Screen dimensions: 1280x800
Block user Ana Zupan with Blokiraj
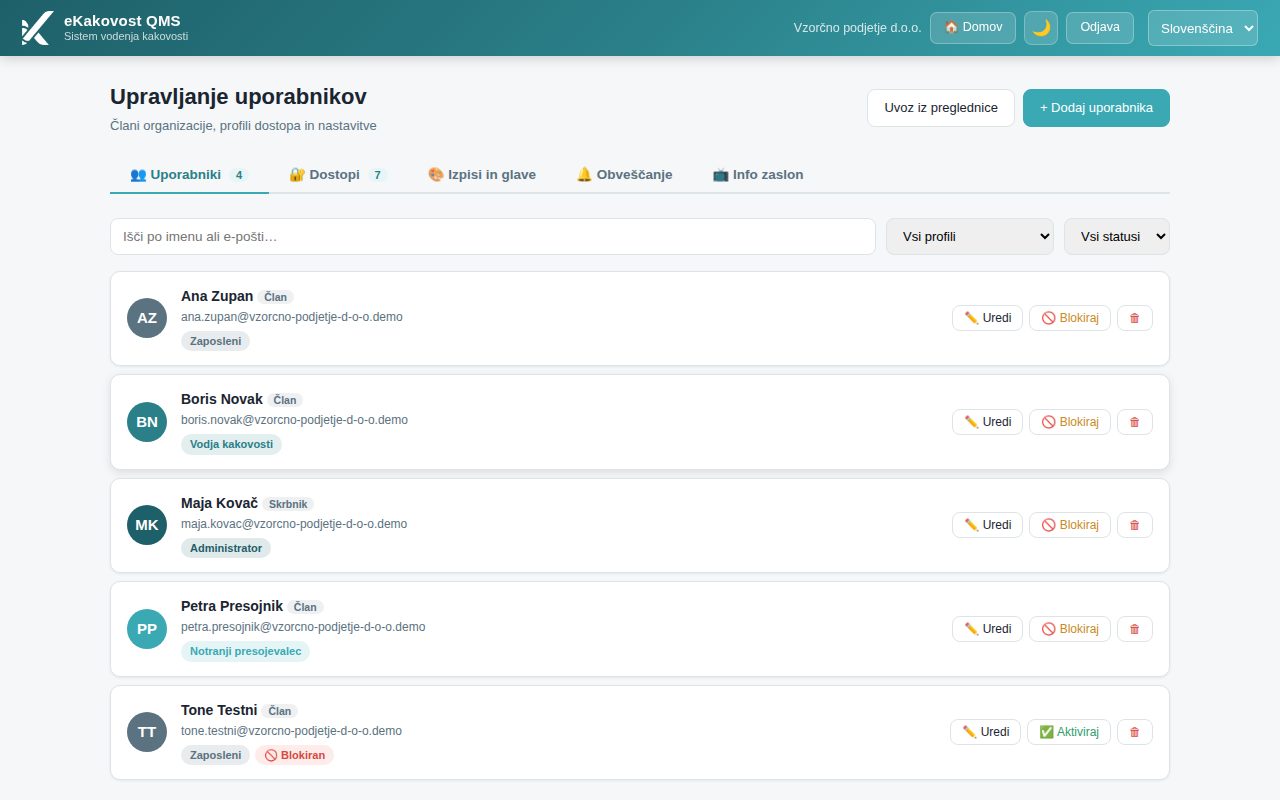pos(1069,318)
